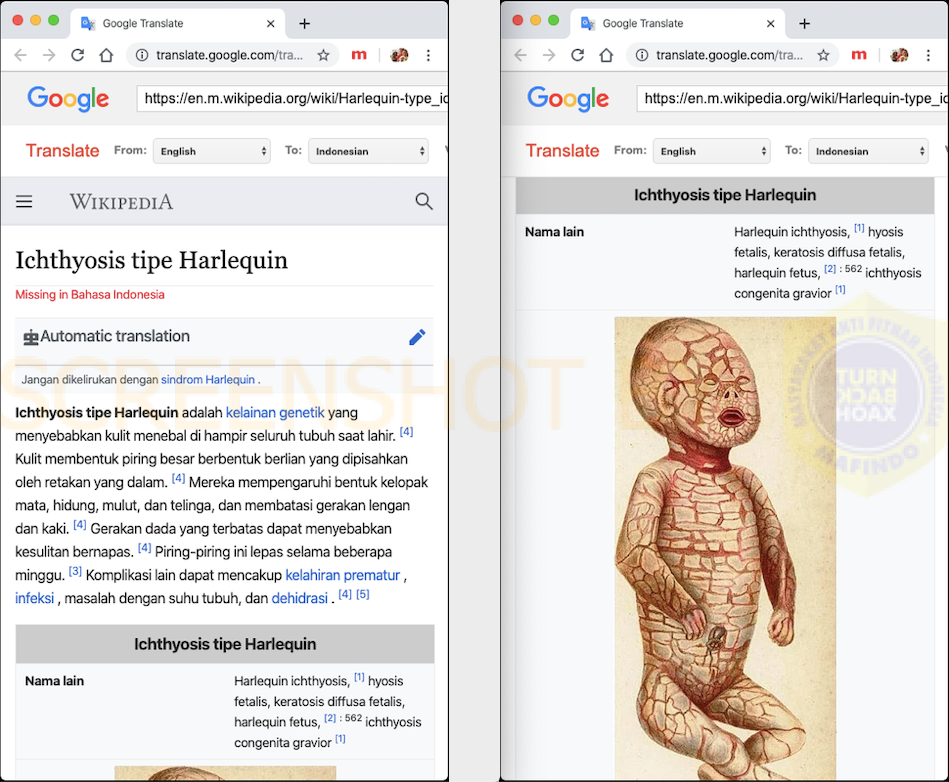Viewport: 949px width, 782px height.
Task: Select the Google Translate tab in left window
Action: (x=177, y=24)
